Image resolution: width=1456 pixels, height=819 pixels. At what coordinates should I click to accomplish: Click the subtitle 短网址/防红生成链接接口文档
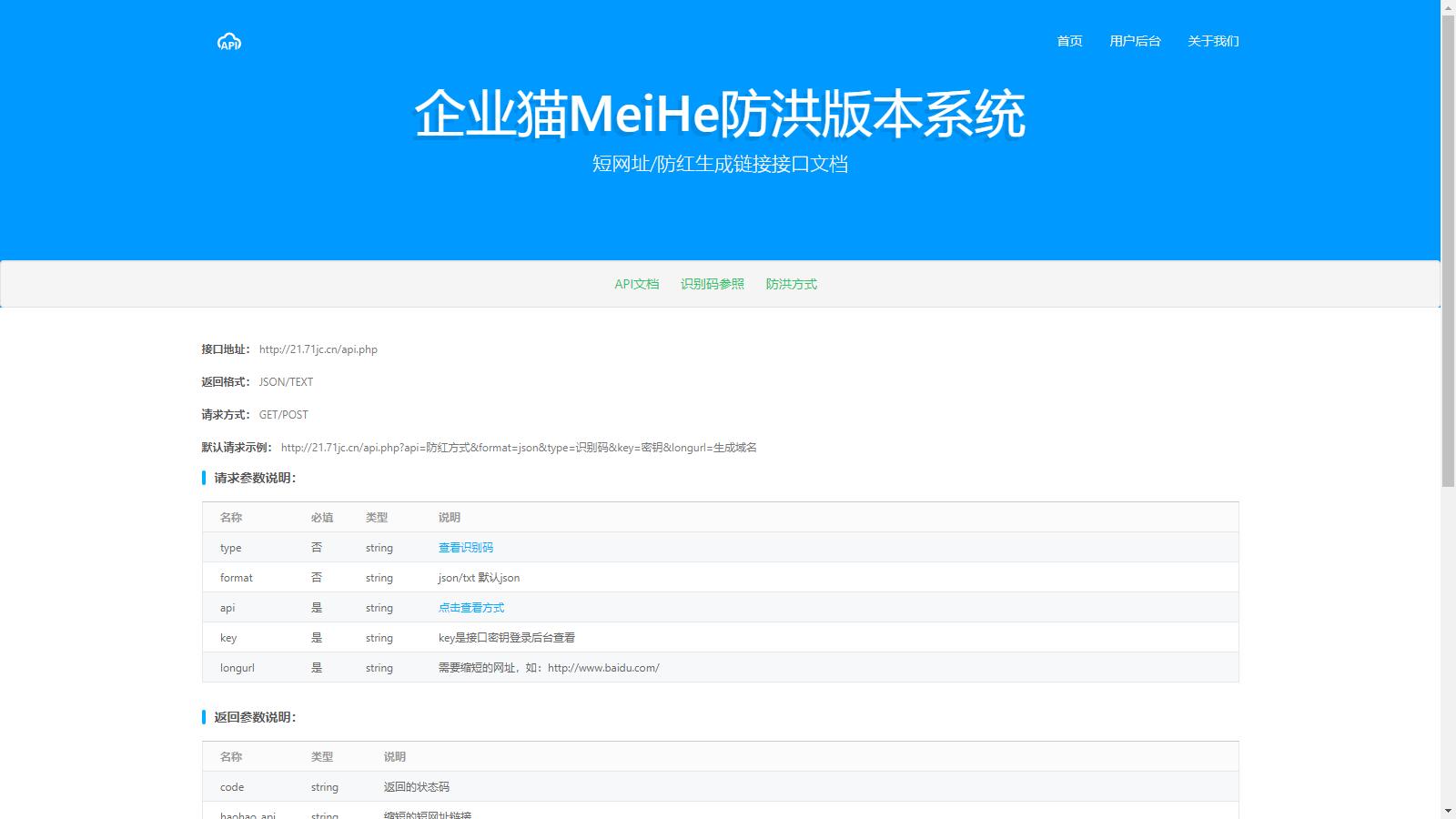click(x=722, y=165)
